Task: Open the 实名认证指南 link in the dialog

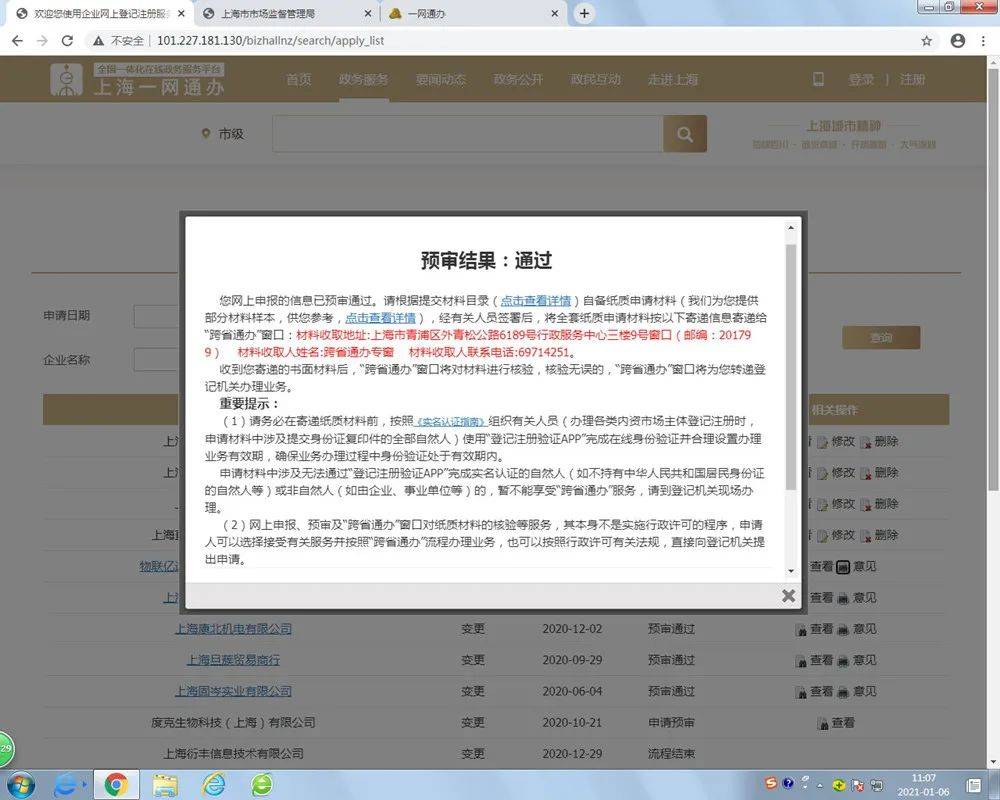Action: (x=450, y=422)
